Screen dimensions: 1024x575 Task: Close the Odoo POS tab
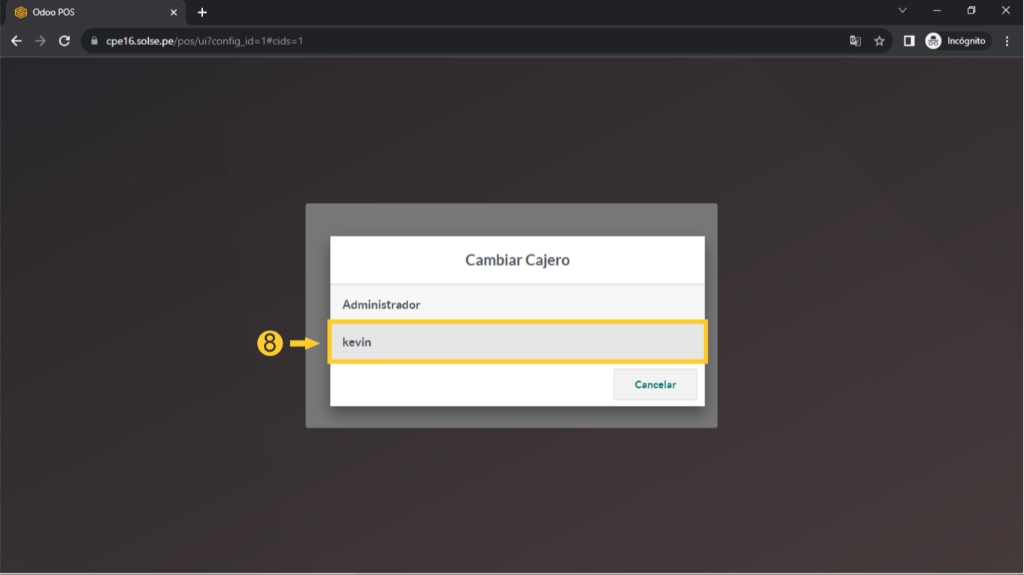click(x=174, y=12)
